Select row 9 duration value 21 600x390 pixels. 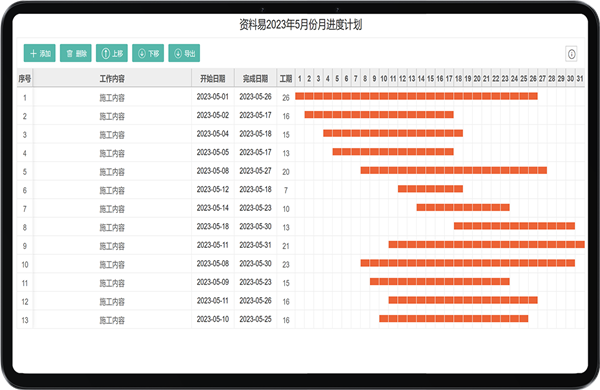click(286, 246)
